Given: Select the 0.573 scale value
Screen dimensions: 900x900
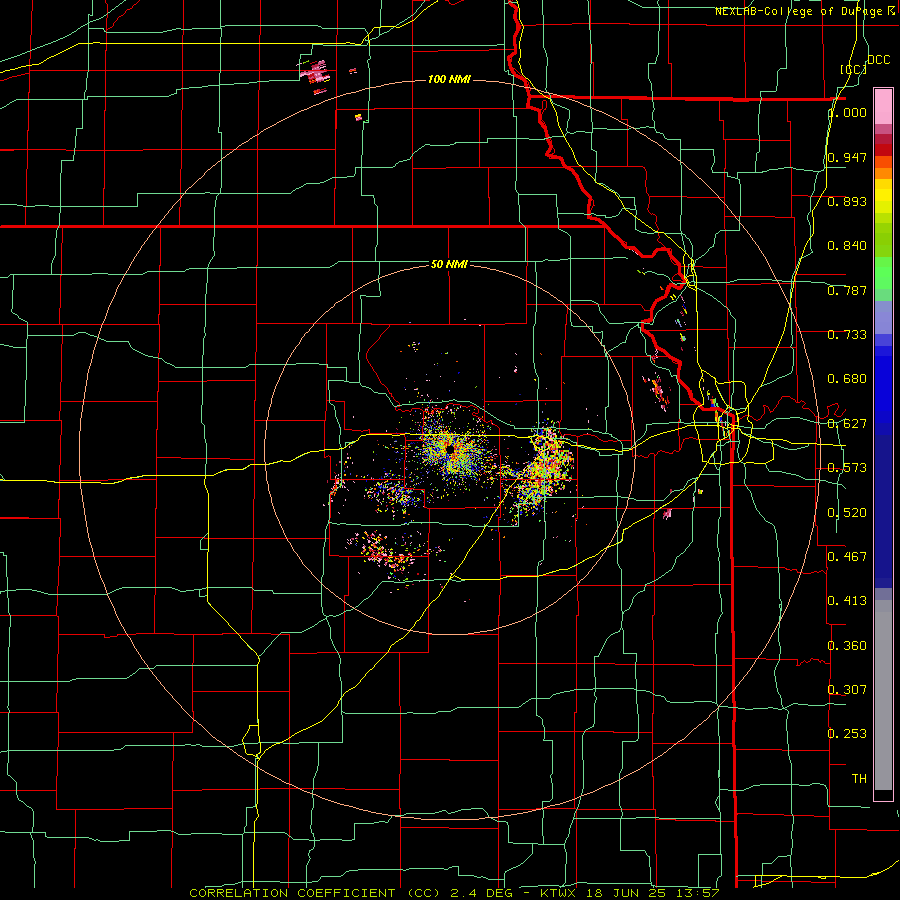Looking at the screenshot, I should tap(847, 468).
